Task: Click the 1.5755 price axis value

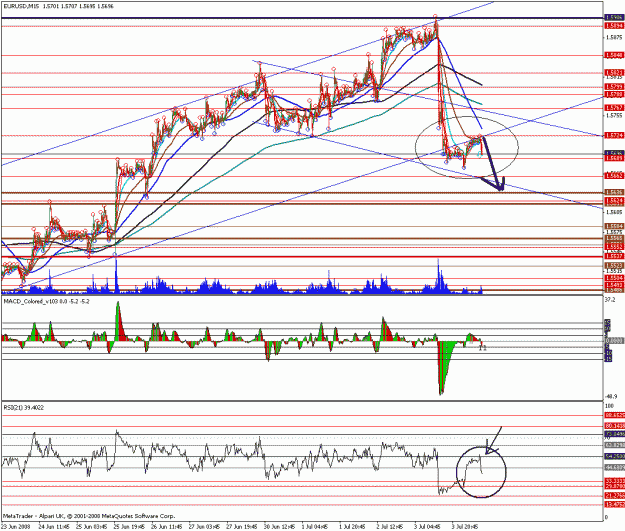Action: coord(614,116)
